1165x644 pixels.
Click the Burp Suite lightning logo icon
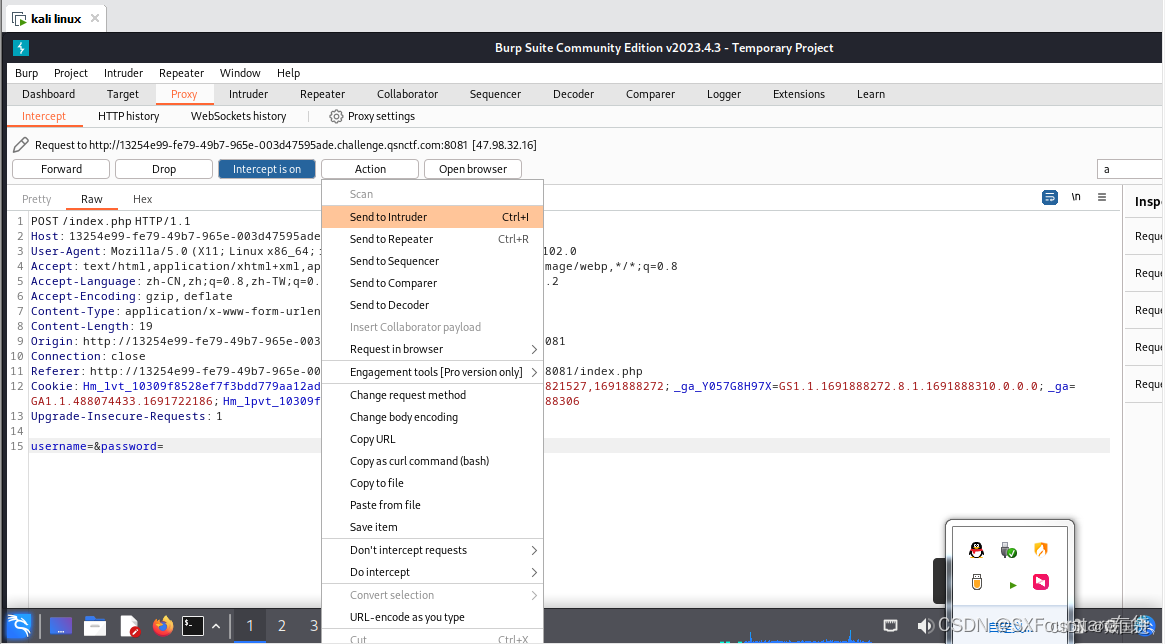21,48
